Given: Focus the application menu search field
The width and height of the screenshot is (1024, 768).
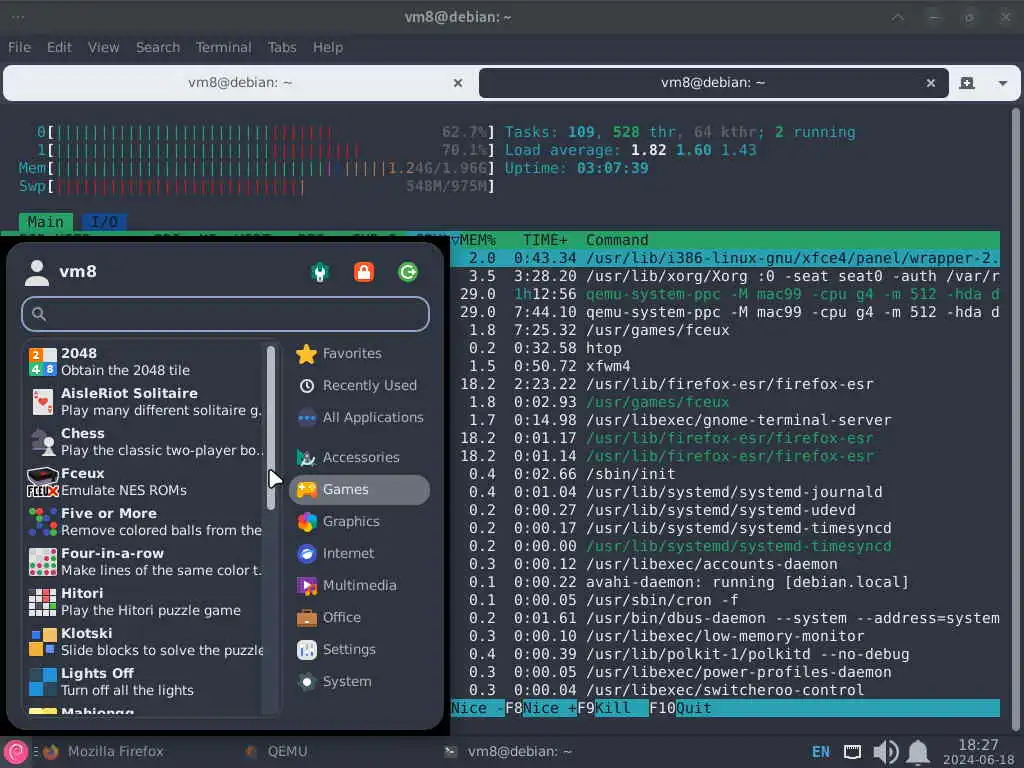Looking at the screenshot, I should point(225,314).
